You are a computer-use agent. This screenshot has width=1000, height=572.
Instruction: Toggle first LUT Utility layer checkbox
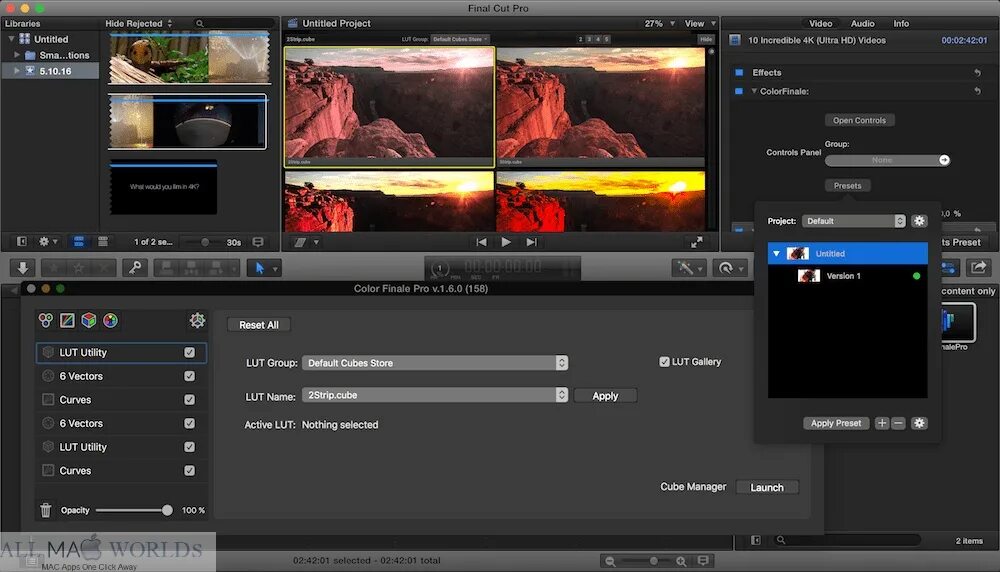click(x=189, y=352)
